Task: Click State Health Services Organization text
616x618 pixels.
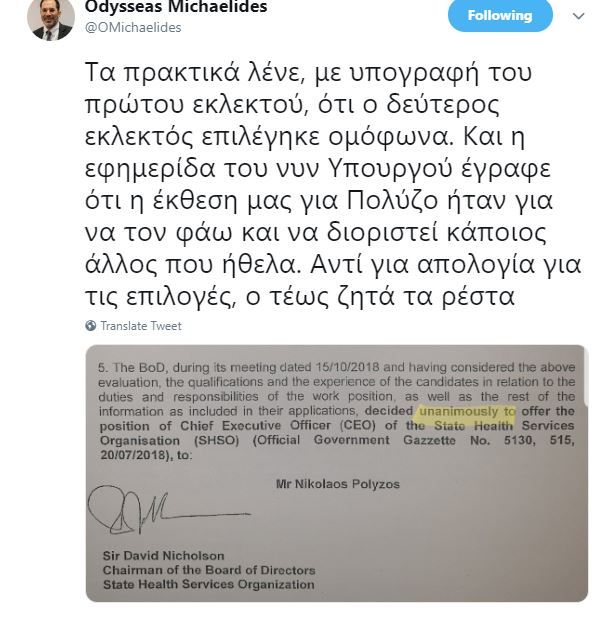Action: click(208, 584)
